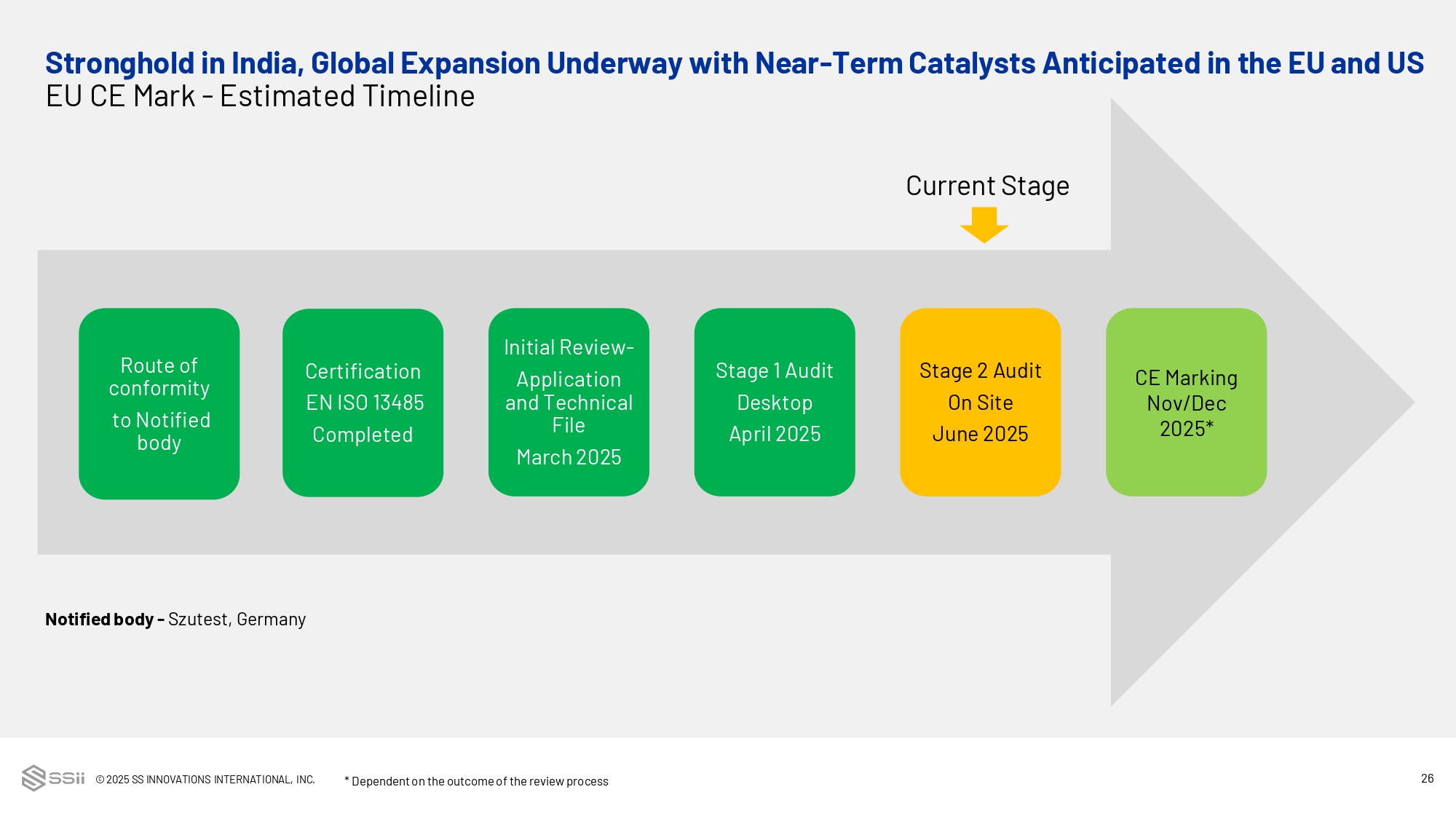Image resolution: width=1456 pixels, height=819 pixels.
Task: Click the page number 26
Action: 1427,778
